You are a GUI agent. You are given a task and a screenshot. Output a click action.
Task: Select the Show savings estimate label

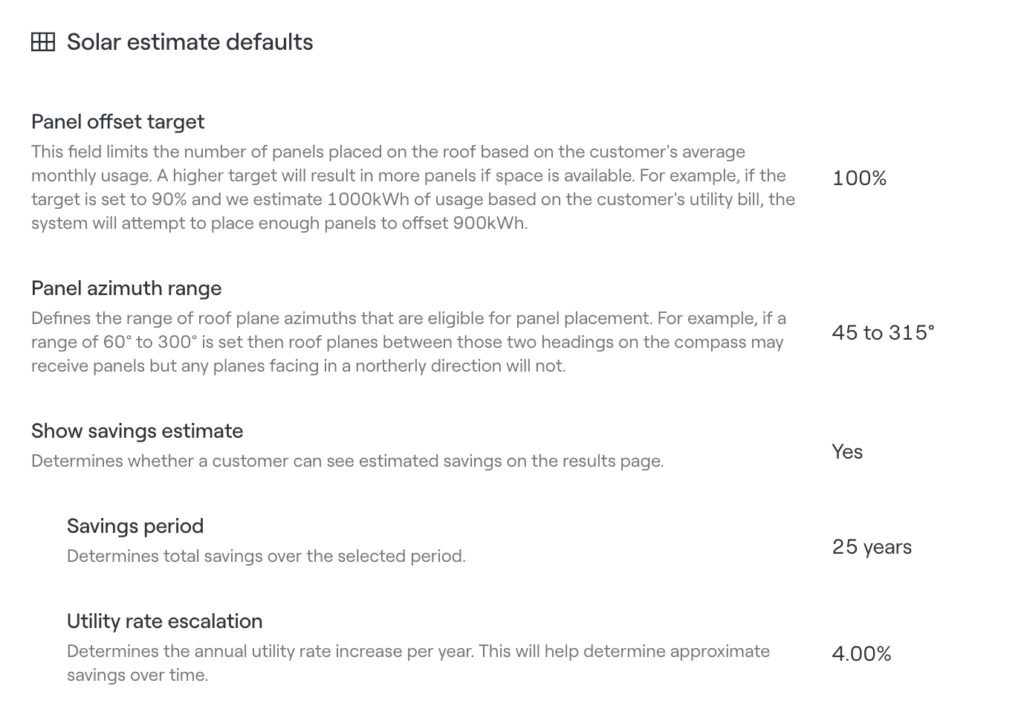[137, 431]
